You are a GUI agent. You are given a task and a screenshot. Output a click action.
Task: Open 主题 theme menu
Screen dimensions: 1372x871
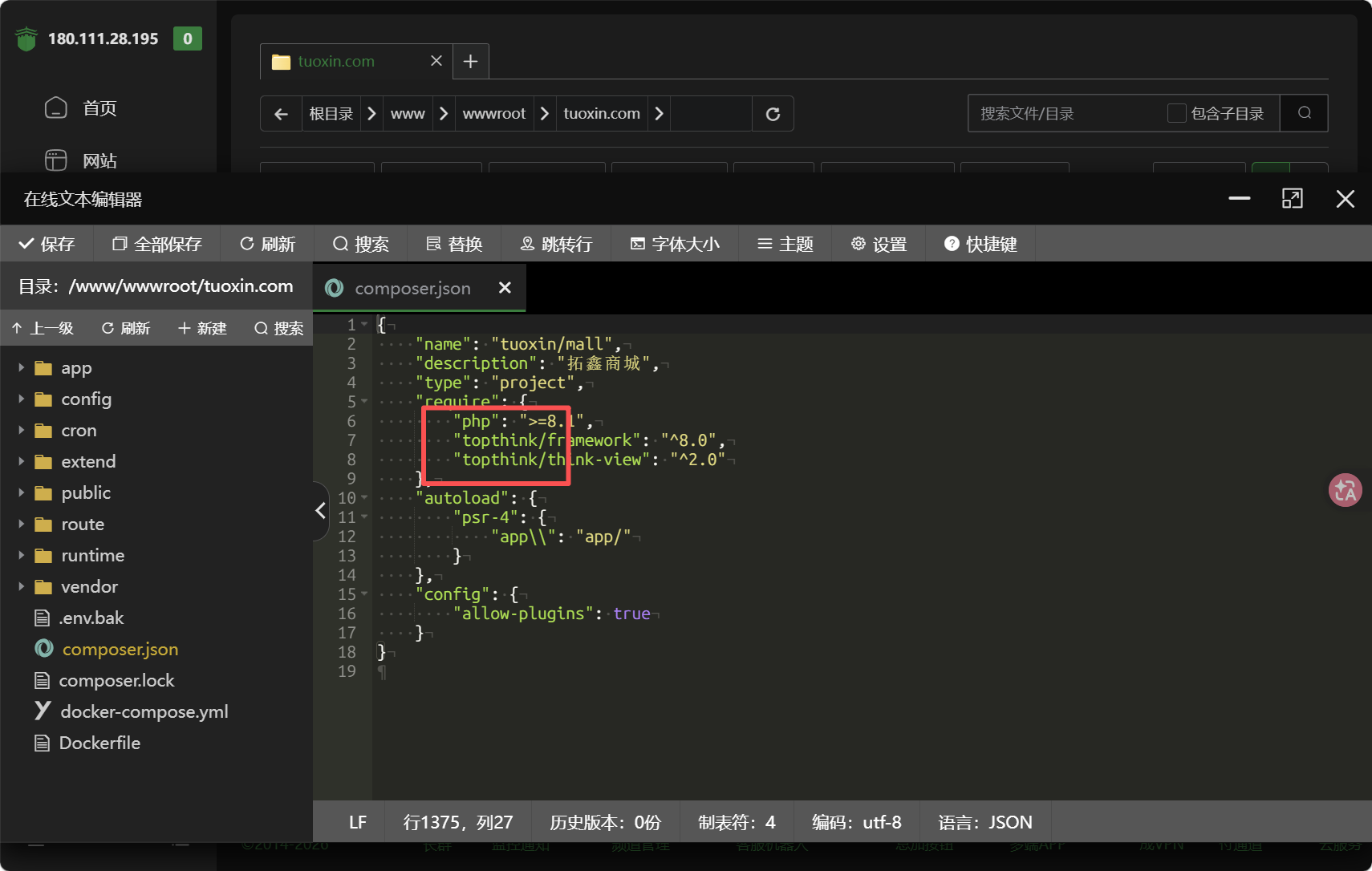[785, 244]
